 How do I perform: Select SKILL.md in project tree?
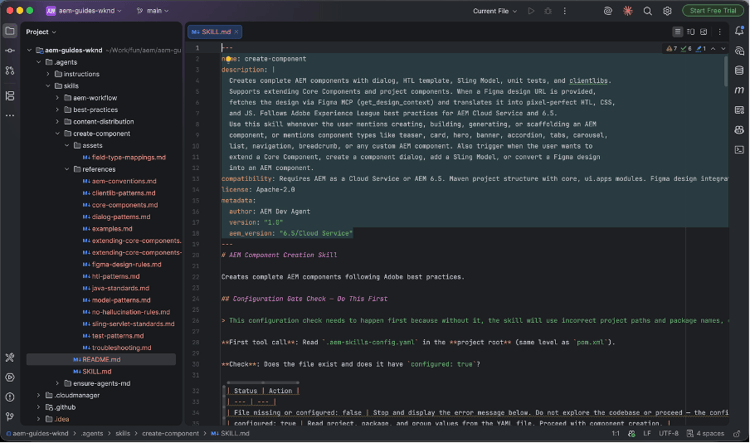(x=92, y=371)
